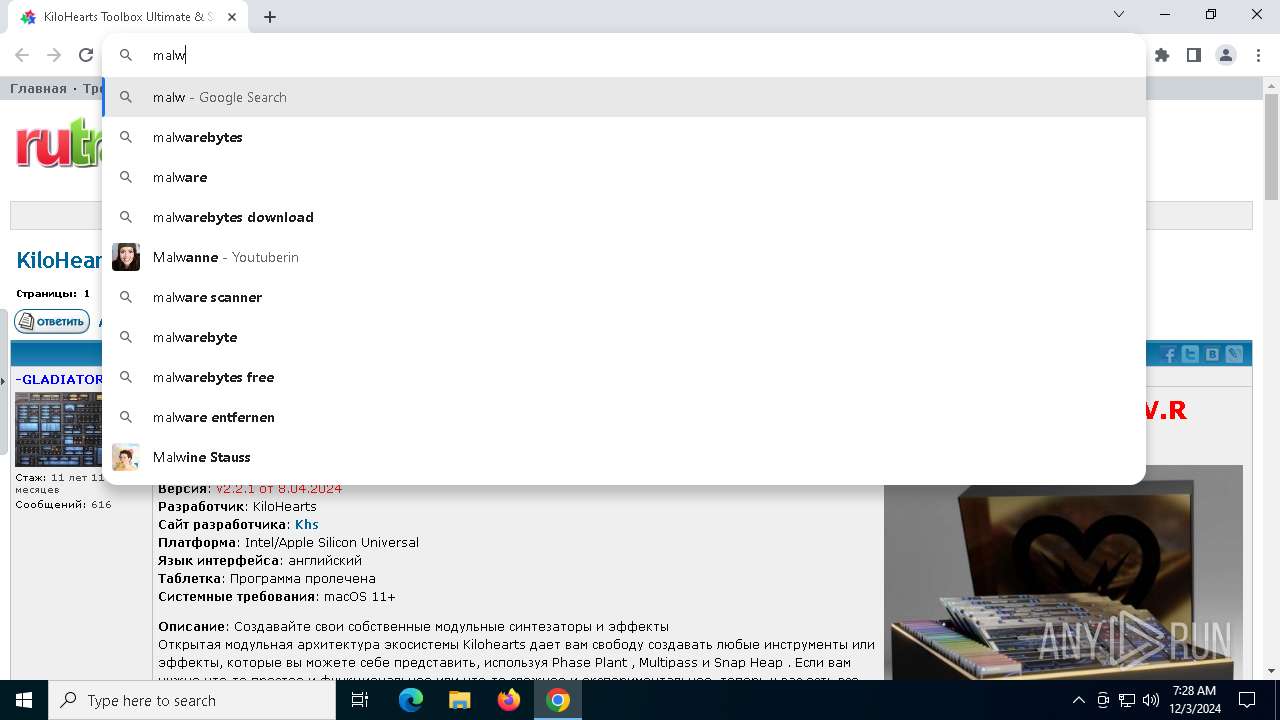The height and width of the screenshot is (720, 1280).
Task: Open the -GLADIATOR- user profile link
Action: 59,379
